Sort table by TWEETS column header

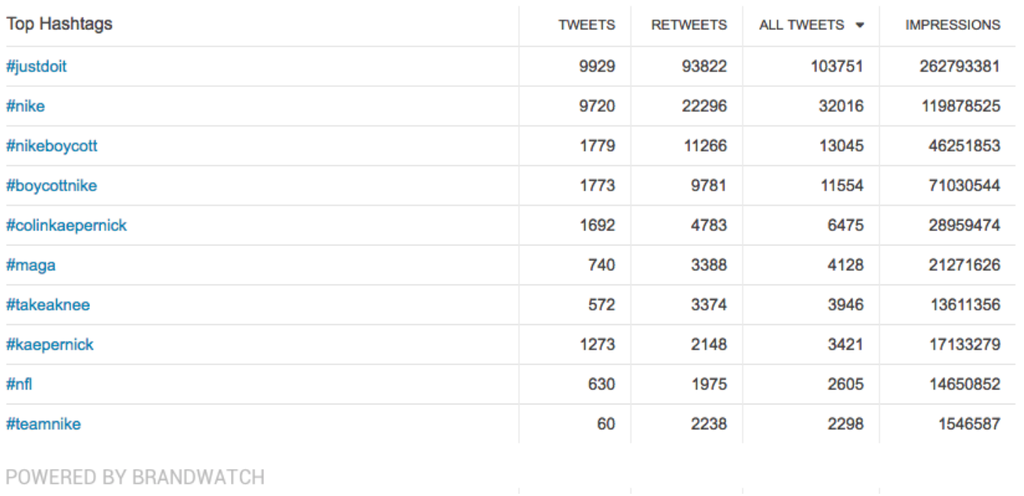pos(587,25)
